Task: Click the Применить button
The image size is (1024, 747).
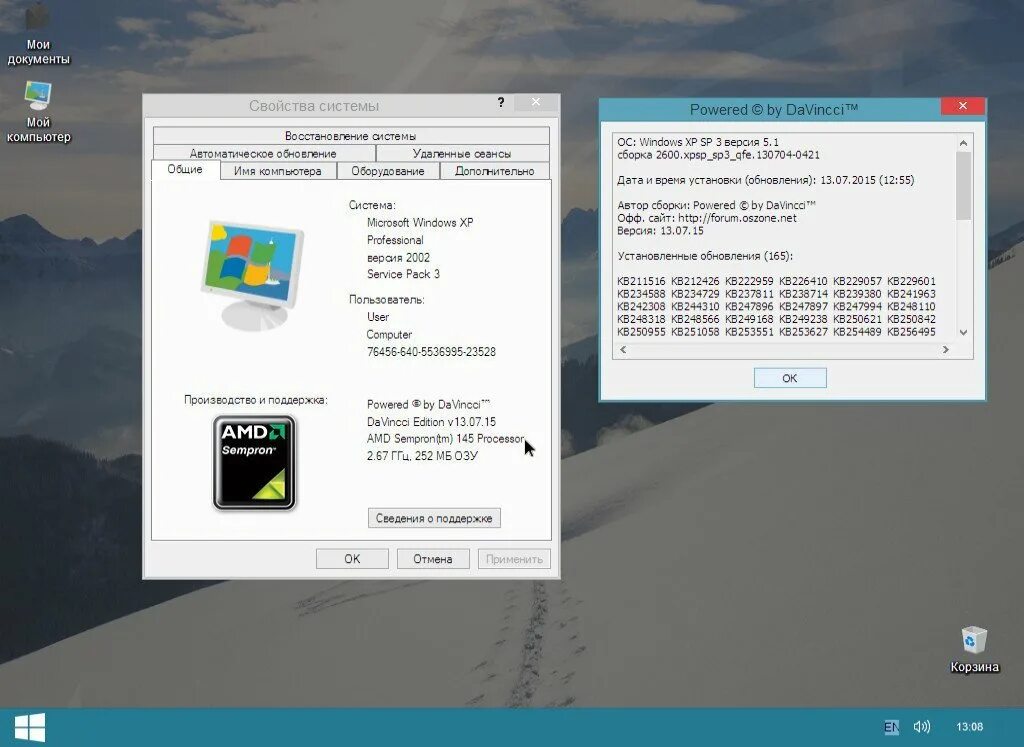Action: [514, 559]
